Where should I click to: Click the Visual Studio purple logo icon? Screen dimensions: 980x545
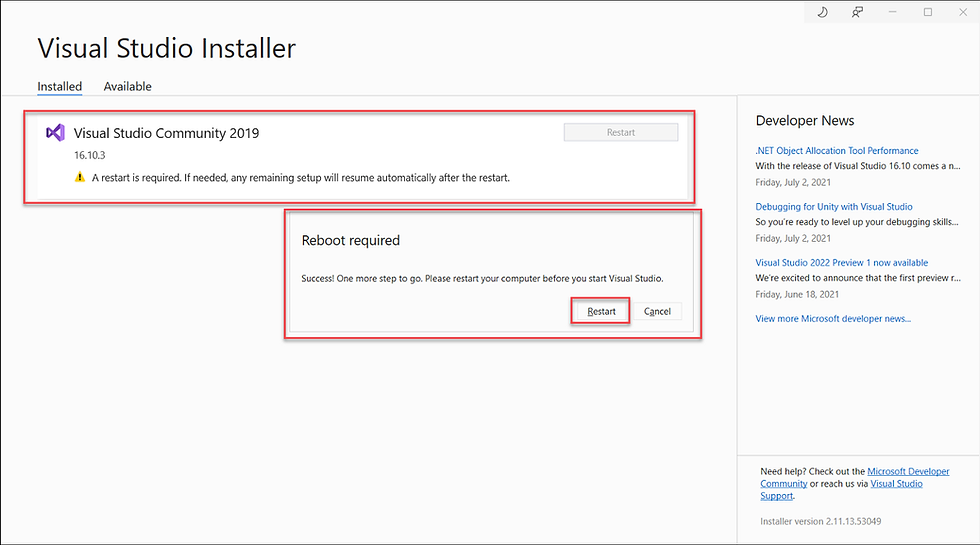coord(56,132)
